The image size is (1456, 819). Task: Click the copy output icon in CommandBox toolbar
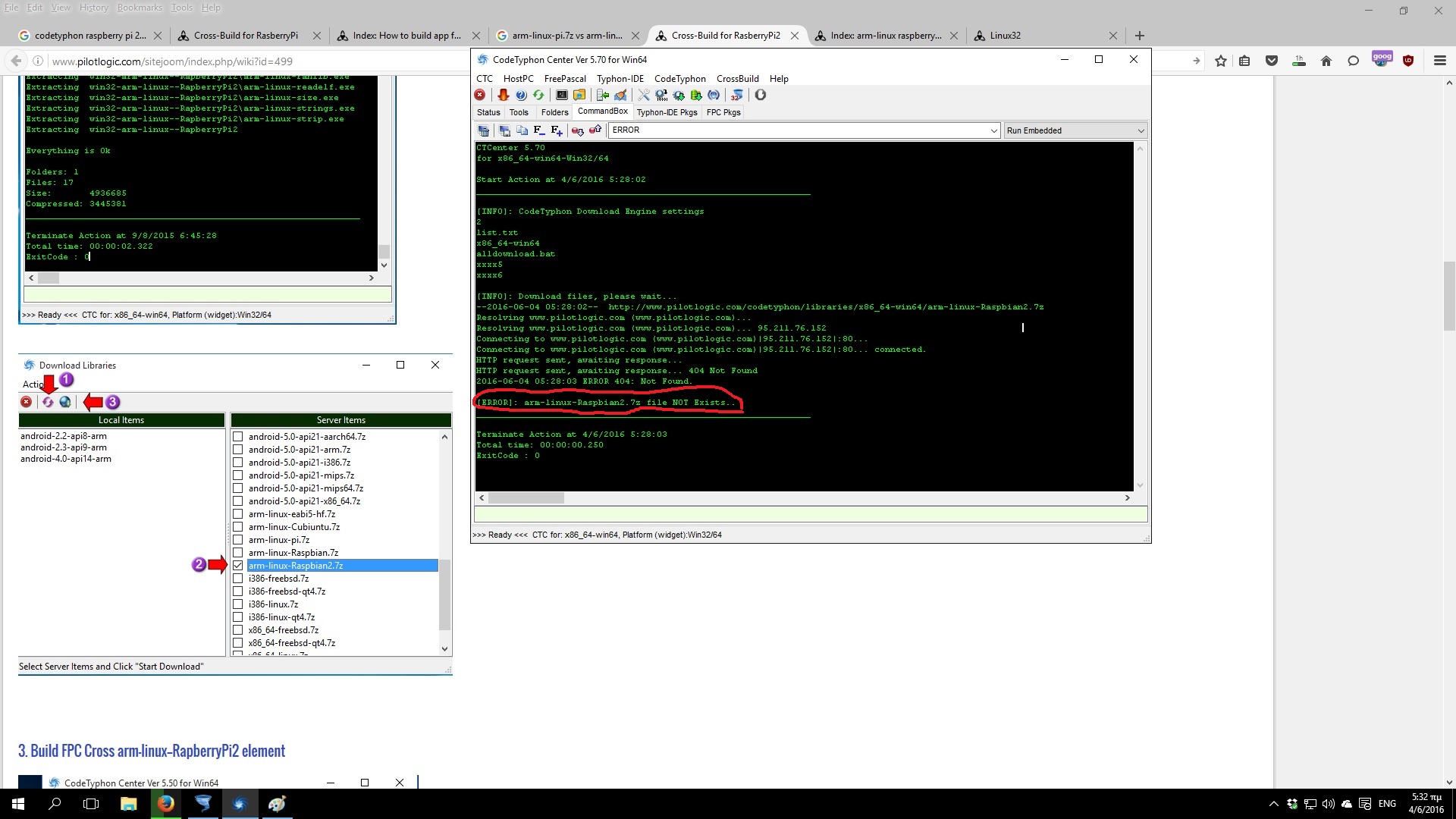click(522, 130)
